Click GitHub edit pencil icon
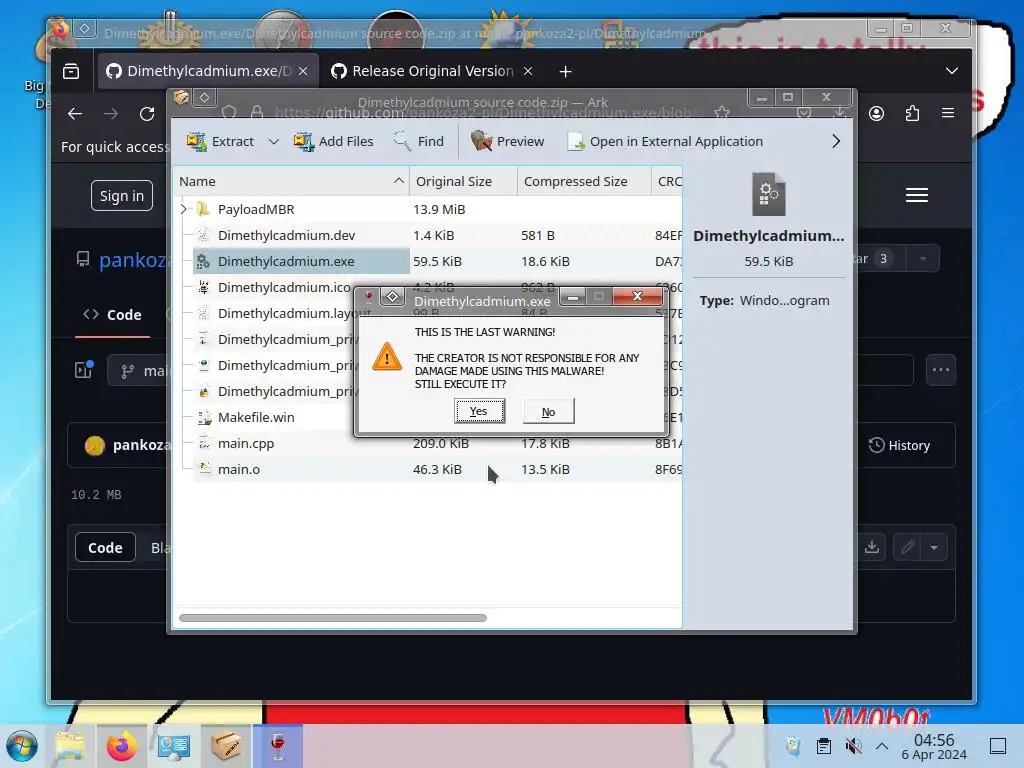The image size is (1024, 768). [x=907, y=547]
